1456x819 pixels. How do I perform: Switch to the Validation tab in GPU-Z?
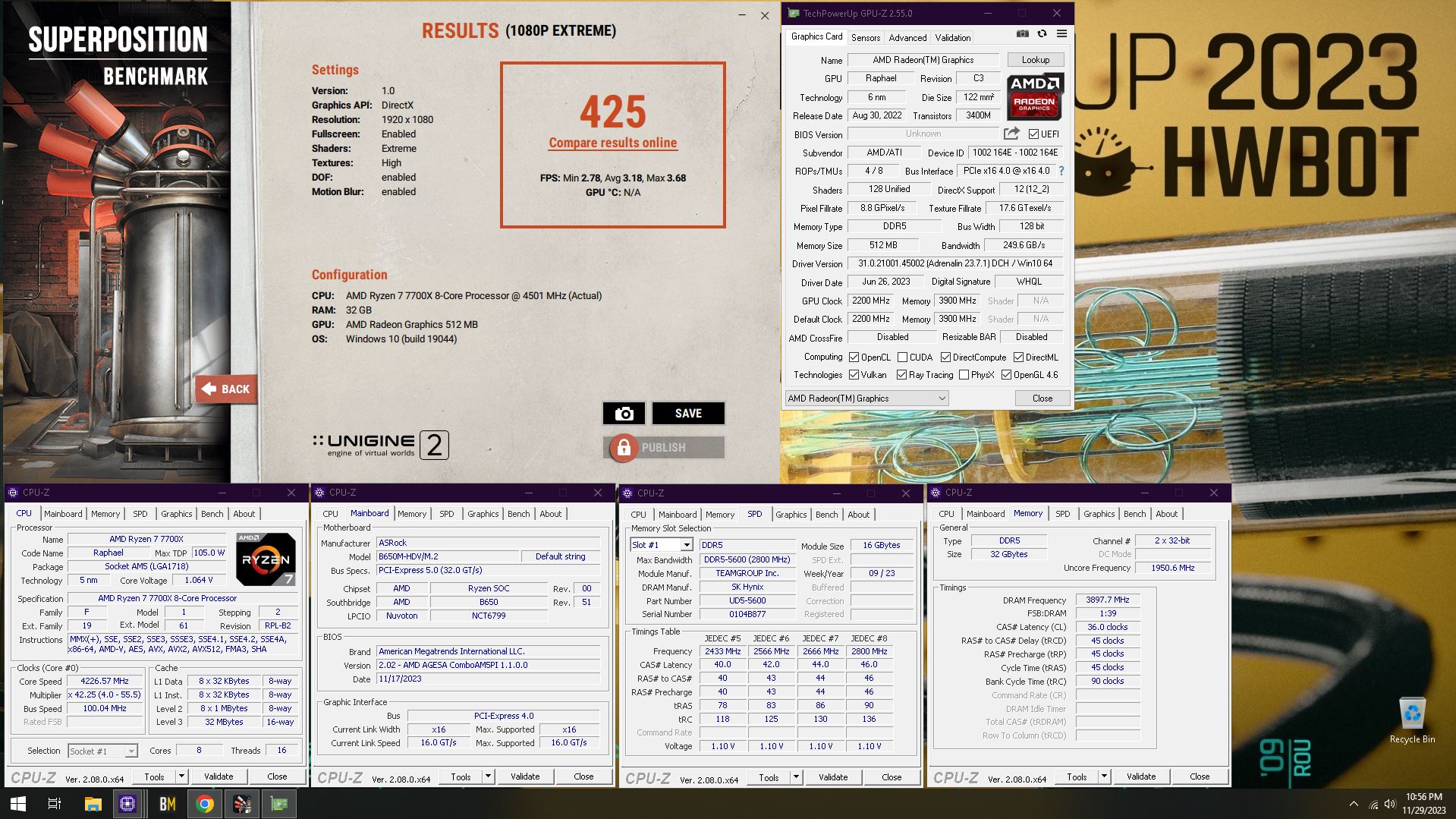[952, 37]
